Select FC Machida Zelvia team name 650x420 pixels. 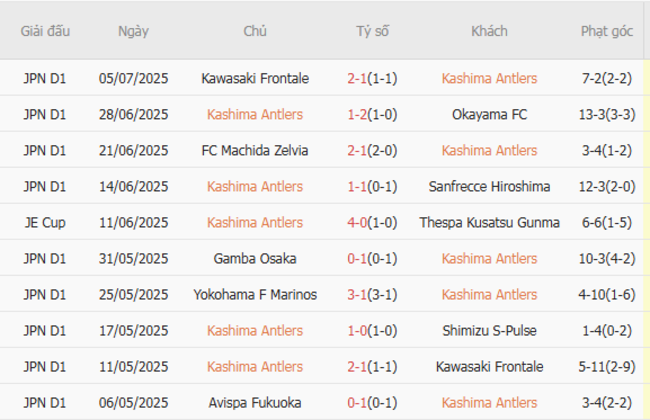(255, 150)
